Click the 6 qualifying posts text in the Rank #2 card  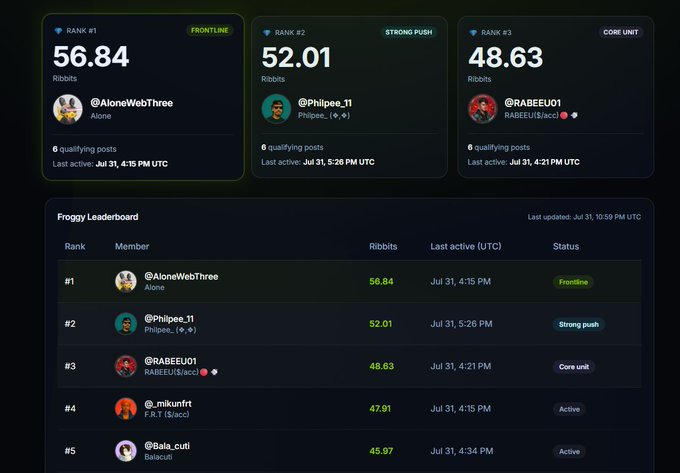click(292, 147)
